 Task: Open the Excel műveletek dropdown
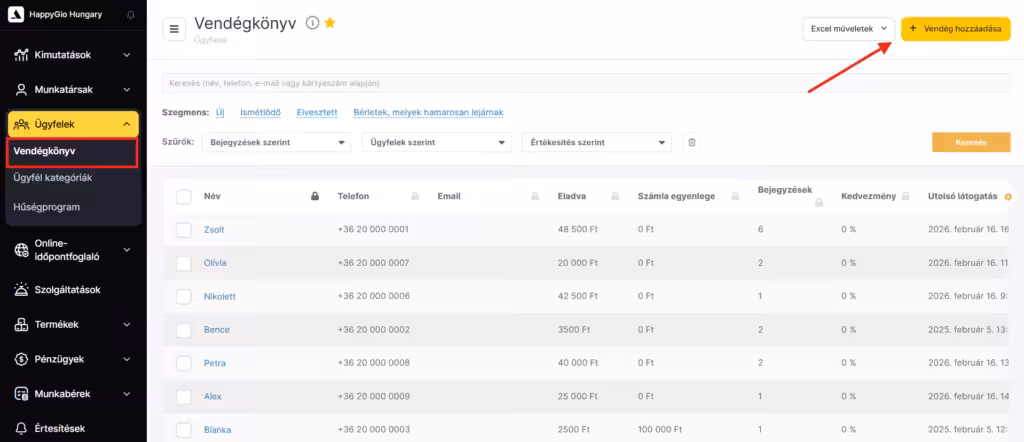[848, 29]
